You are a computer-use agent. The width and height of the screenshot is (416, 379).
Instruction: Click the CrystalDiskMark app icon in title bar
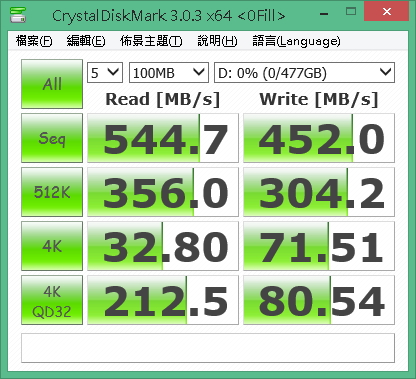point(18,15)
